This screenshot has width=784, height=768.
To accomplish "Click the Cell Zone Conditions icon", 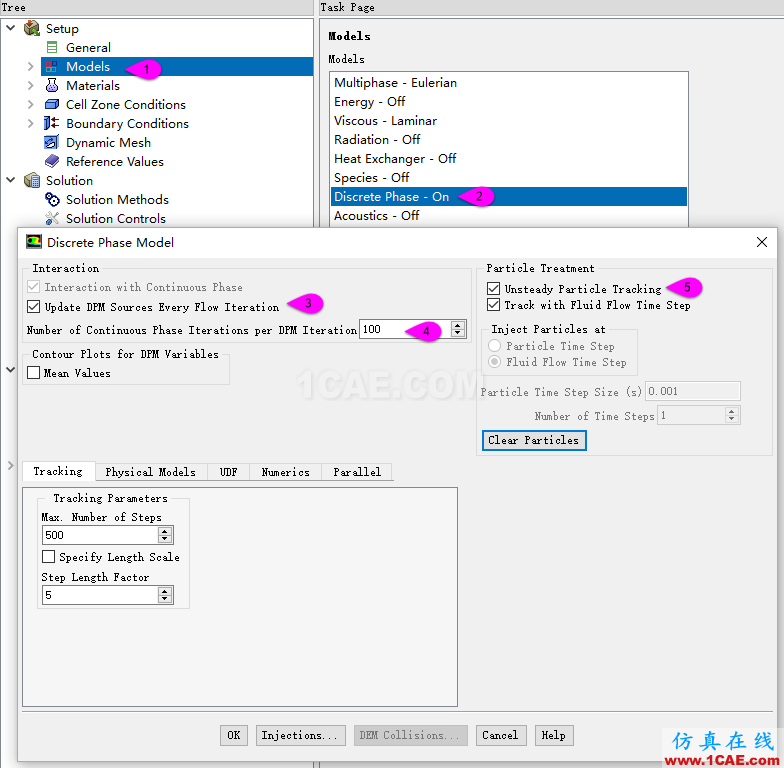I will 52,104.
